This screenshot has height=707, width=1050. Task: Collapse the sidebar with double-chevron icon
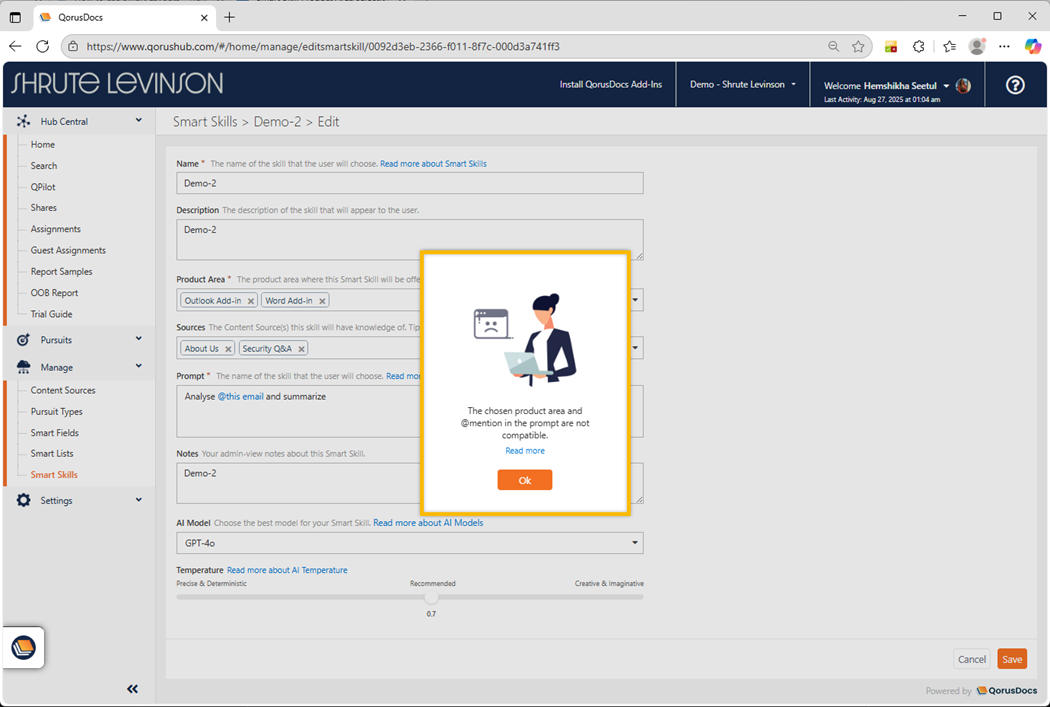coord(132,688)
